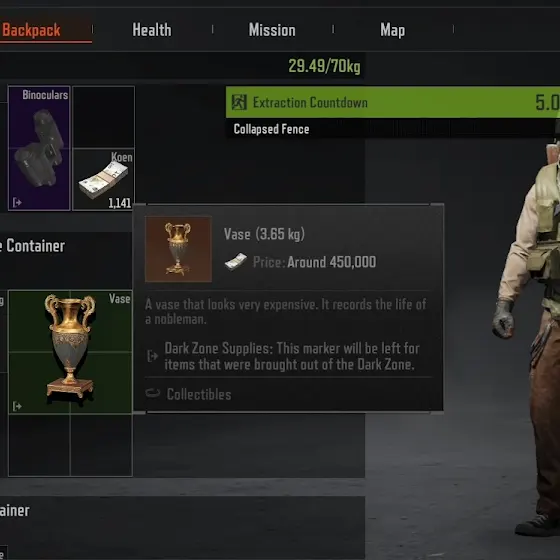The width and height of the screenshot is (560, 560).
Task: Click the cash icon beside Price
Action: [x=236, y=262]
